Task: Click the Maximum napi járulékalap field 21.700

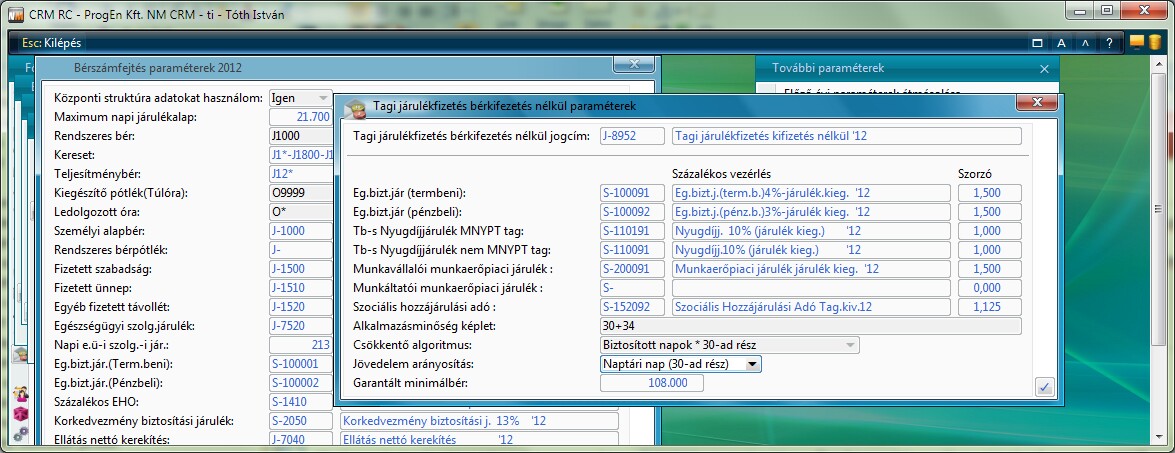Action: [x=300, y=117]
